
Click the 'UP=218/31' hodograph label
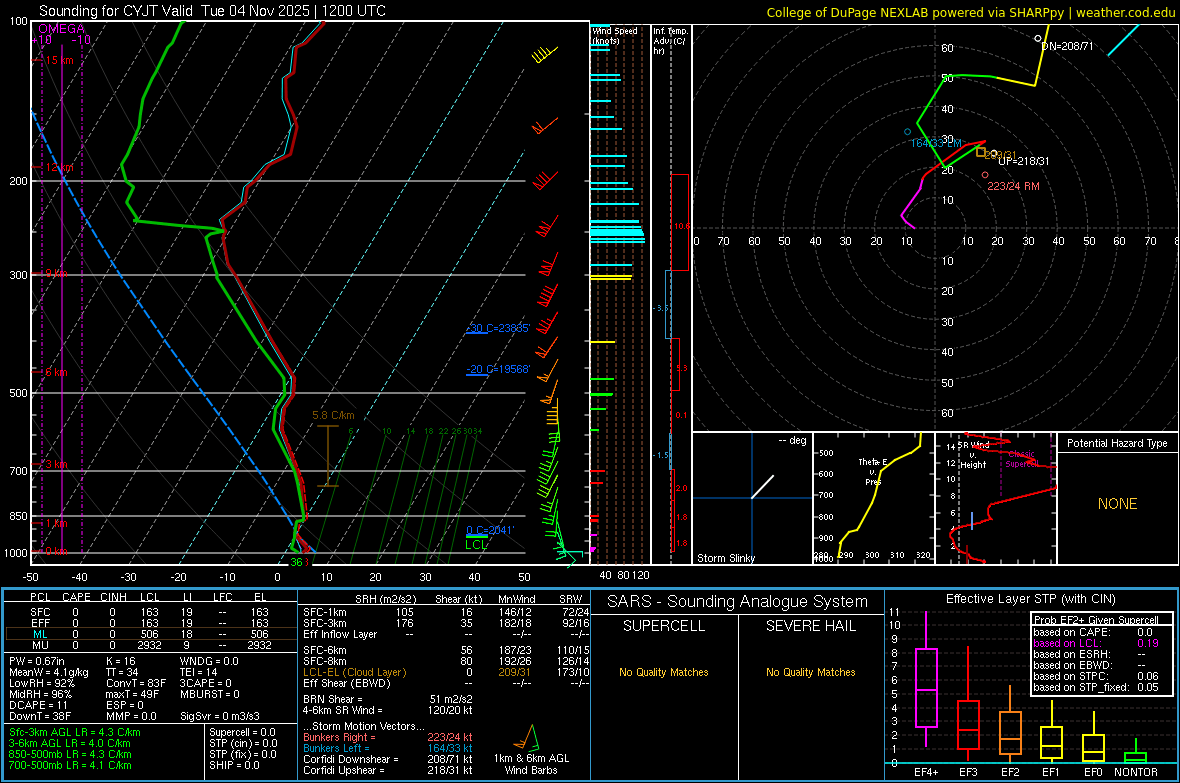(1023, 161)
